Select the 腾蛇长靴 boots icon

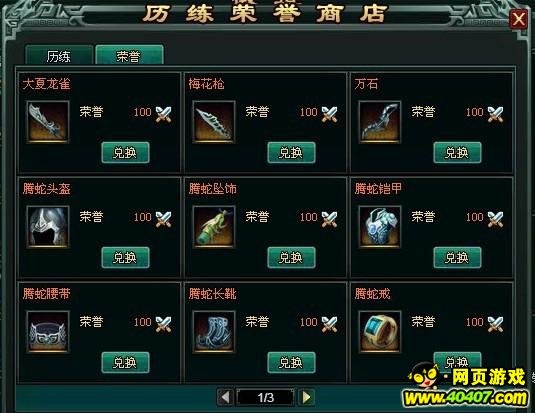tap(214, 331)
